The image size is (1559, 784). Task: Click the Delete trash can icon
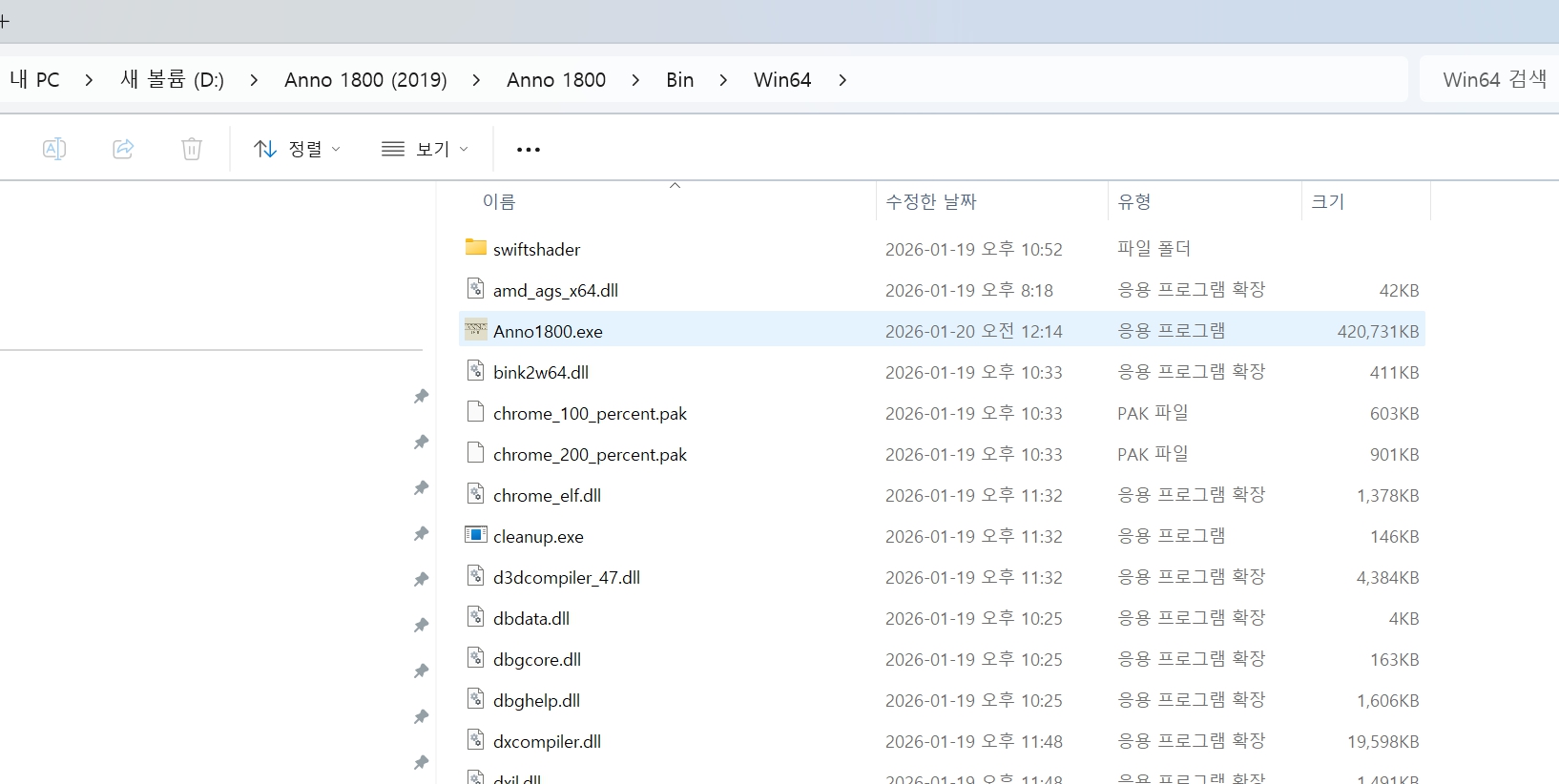[x=192, y=149]
